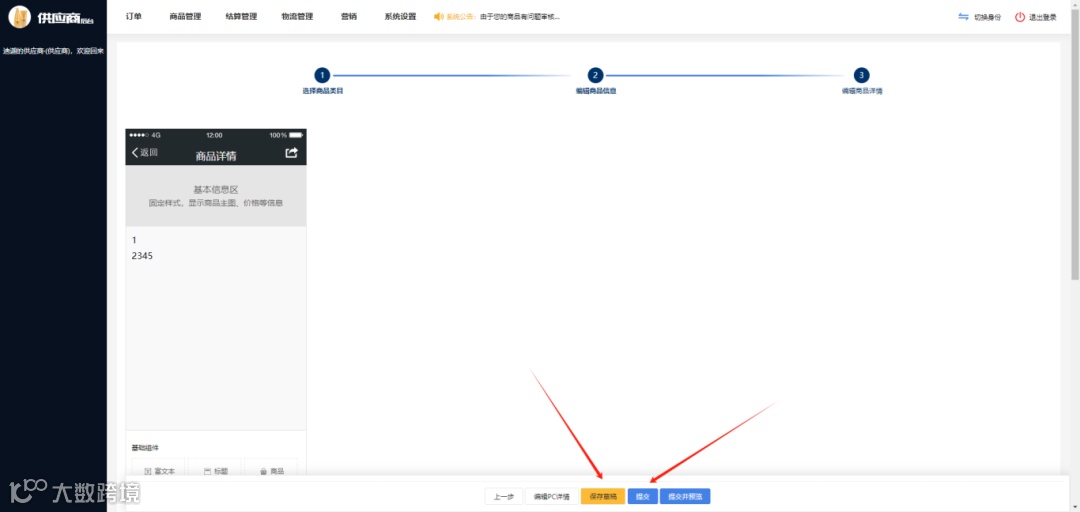Click the 选择商品类目 step label
The width and height of the screenshot is (1080, 512).
click(322, 91)
